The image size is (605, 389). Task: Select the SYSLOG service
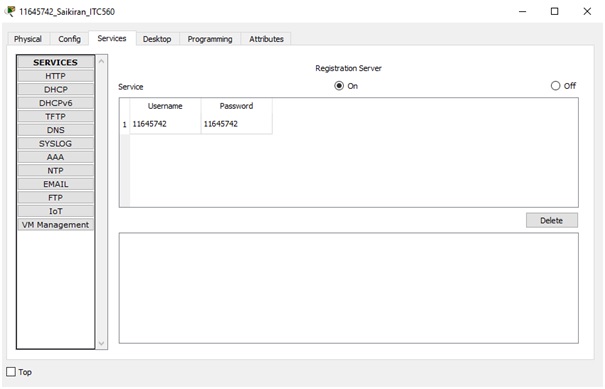(x=56, y=144)
